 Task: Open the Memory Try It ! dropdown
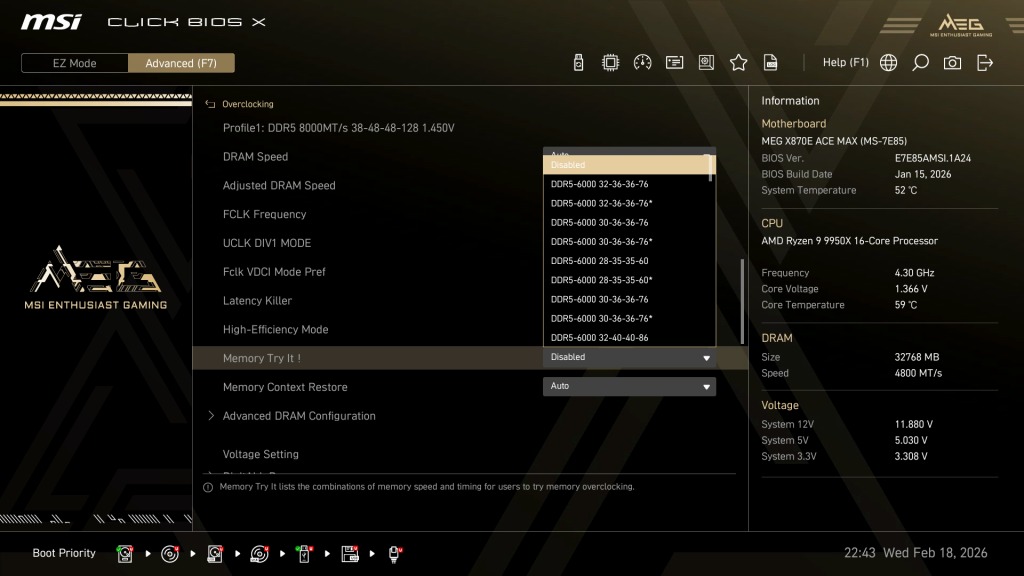click(x=629, y=357)
